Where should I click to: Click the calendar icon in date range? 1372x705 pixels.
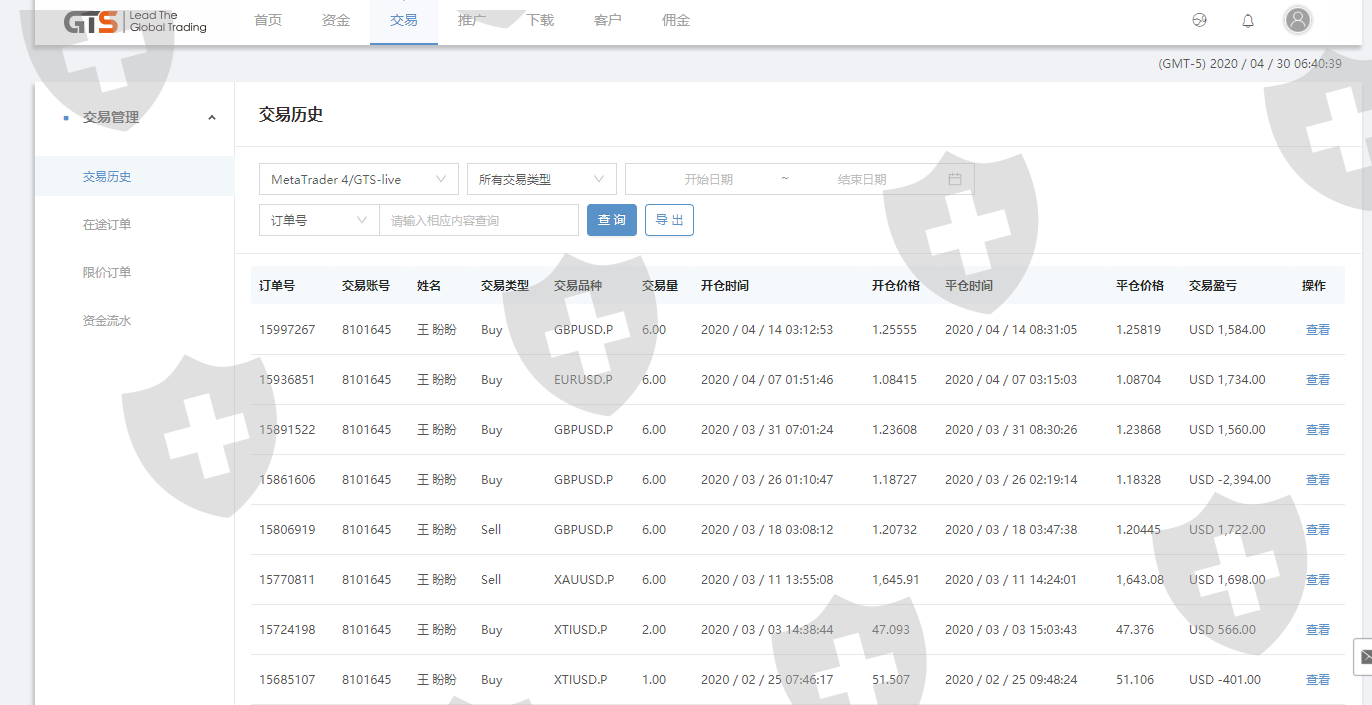tap(954, 179)
